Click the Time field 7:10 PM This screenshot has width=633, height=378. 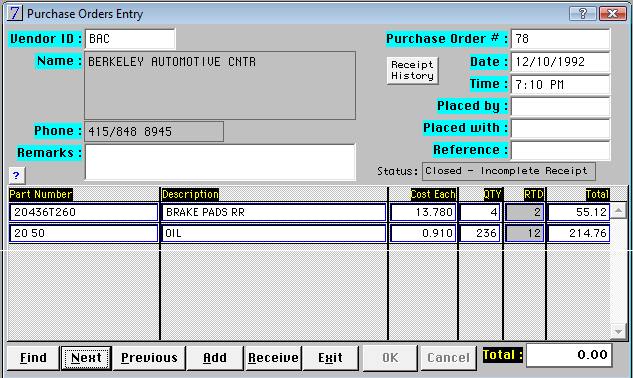click(x=560, y=84)
